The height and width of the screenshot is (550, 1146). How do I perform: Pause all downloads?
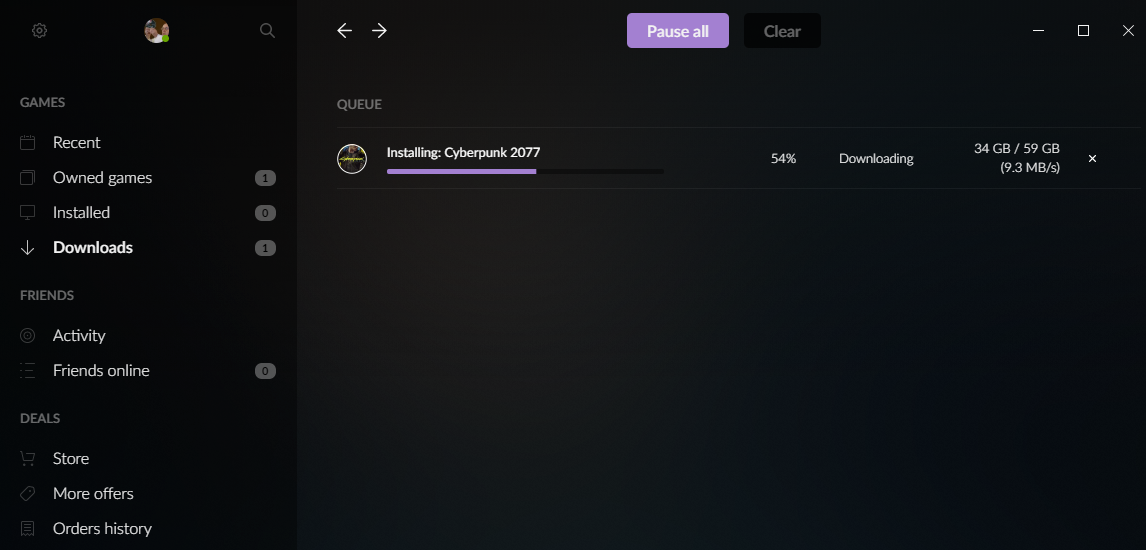pos(678,31)
